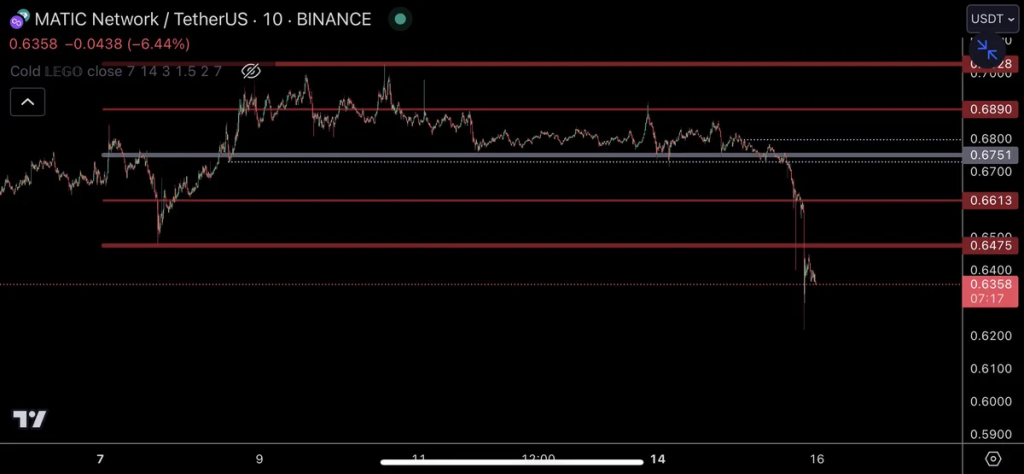This screenshot has width=1024, height=474.
Task: Exit fullscreen with the blue arrows icon
Action: coord(987,49)
